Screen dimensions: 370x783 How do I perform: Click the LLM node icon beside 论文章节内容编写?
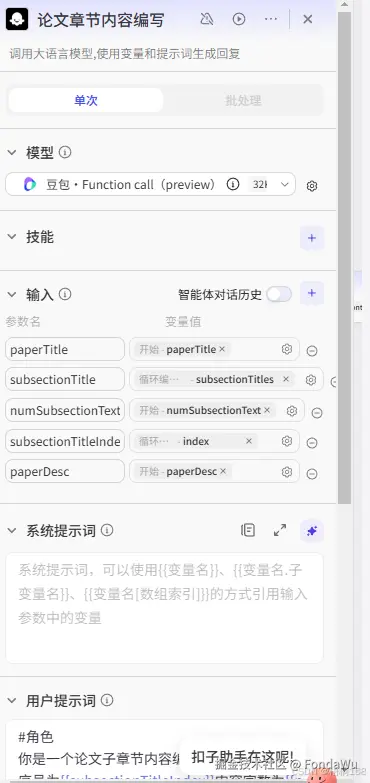(x=17, y=19)
